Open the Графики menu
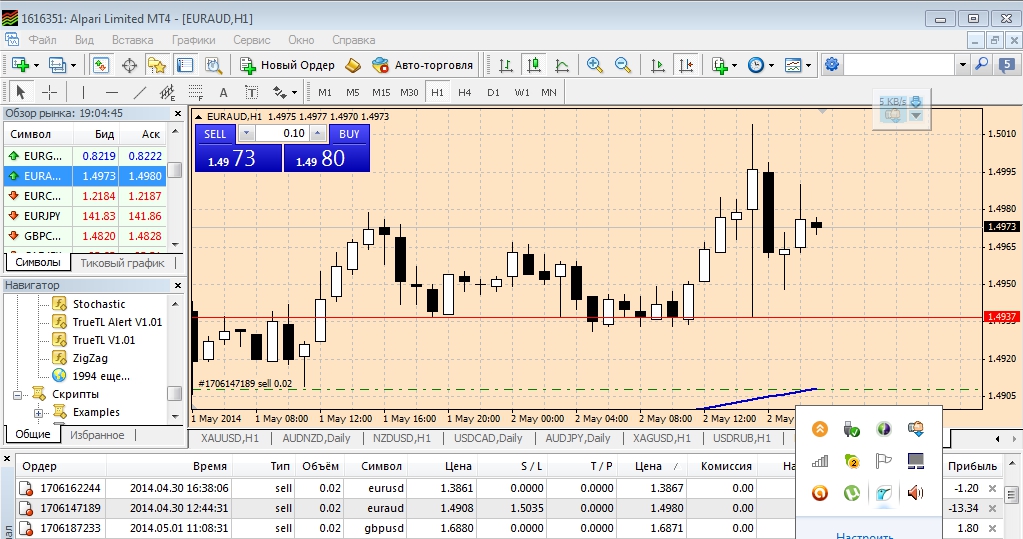The width and height of the screenshot is (1023, 539). pyautogui.click(x=194, y=40)
